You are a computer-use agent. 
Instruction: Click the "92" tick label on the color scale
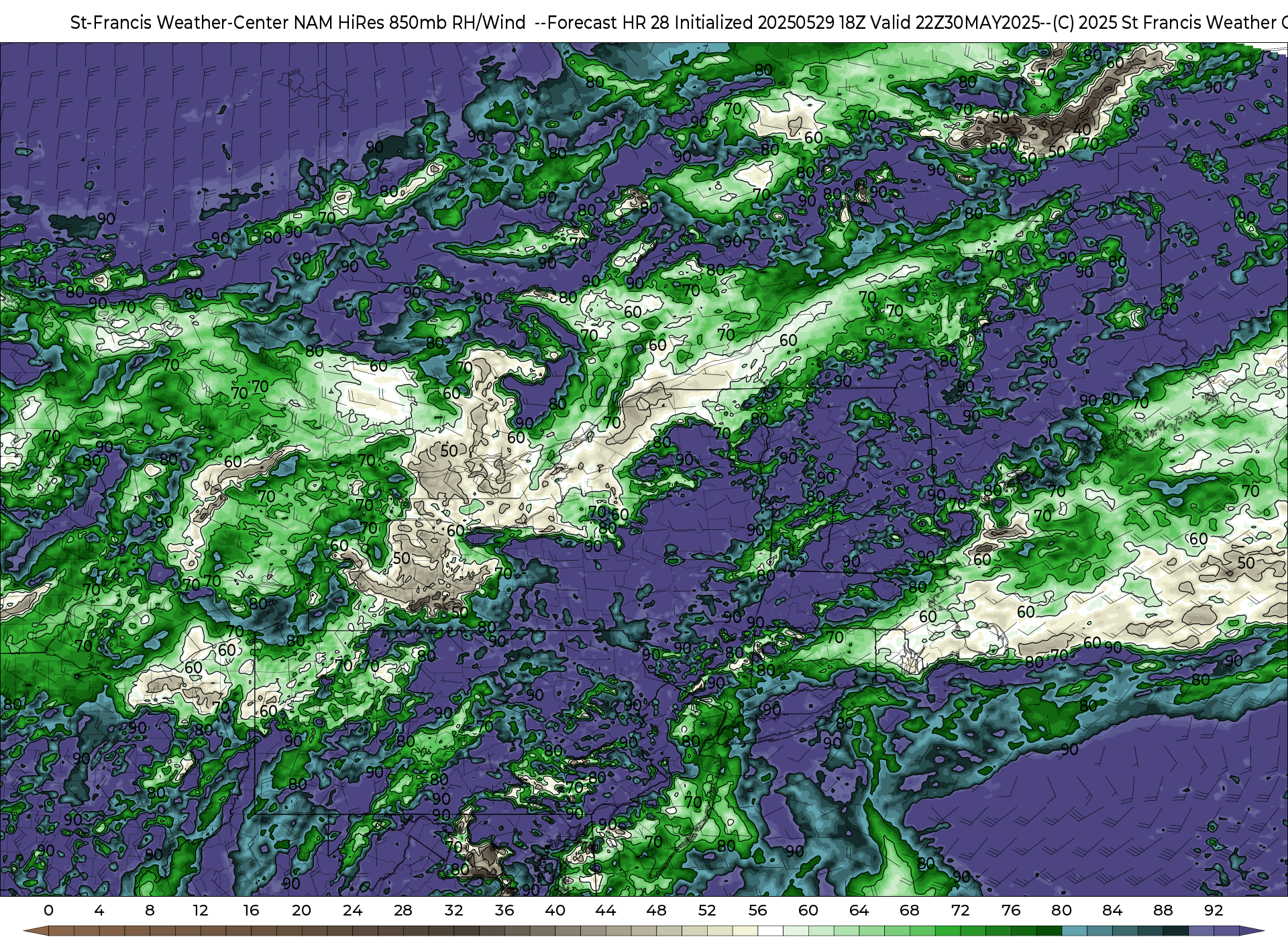(x=1214, y=910)
